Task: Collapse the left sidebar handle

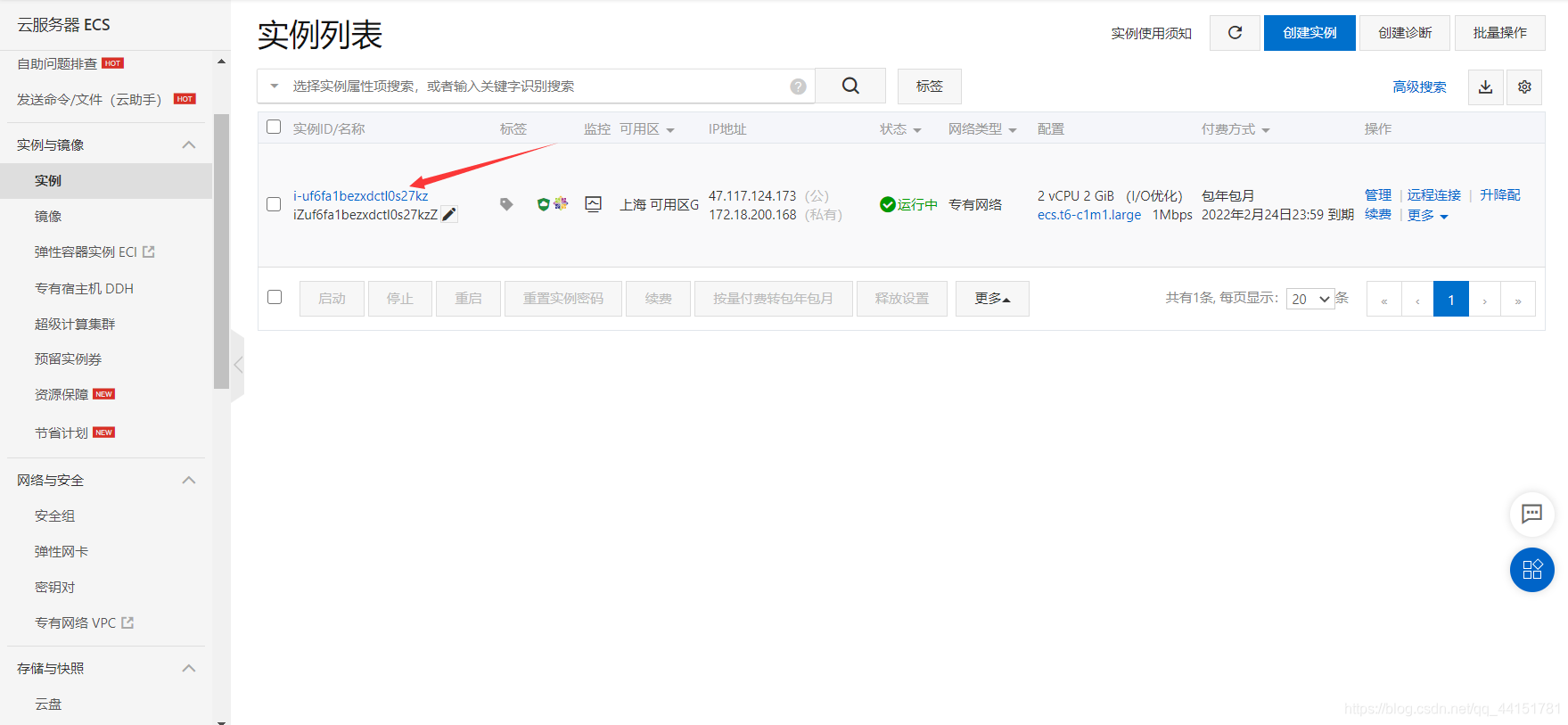Action: coord(237,365)
